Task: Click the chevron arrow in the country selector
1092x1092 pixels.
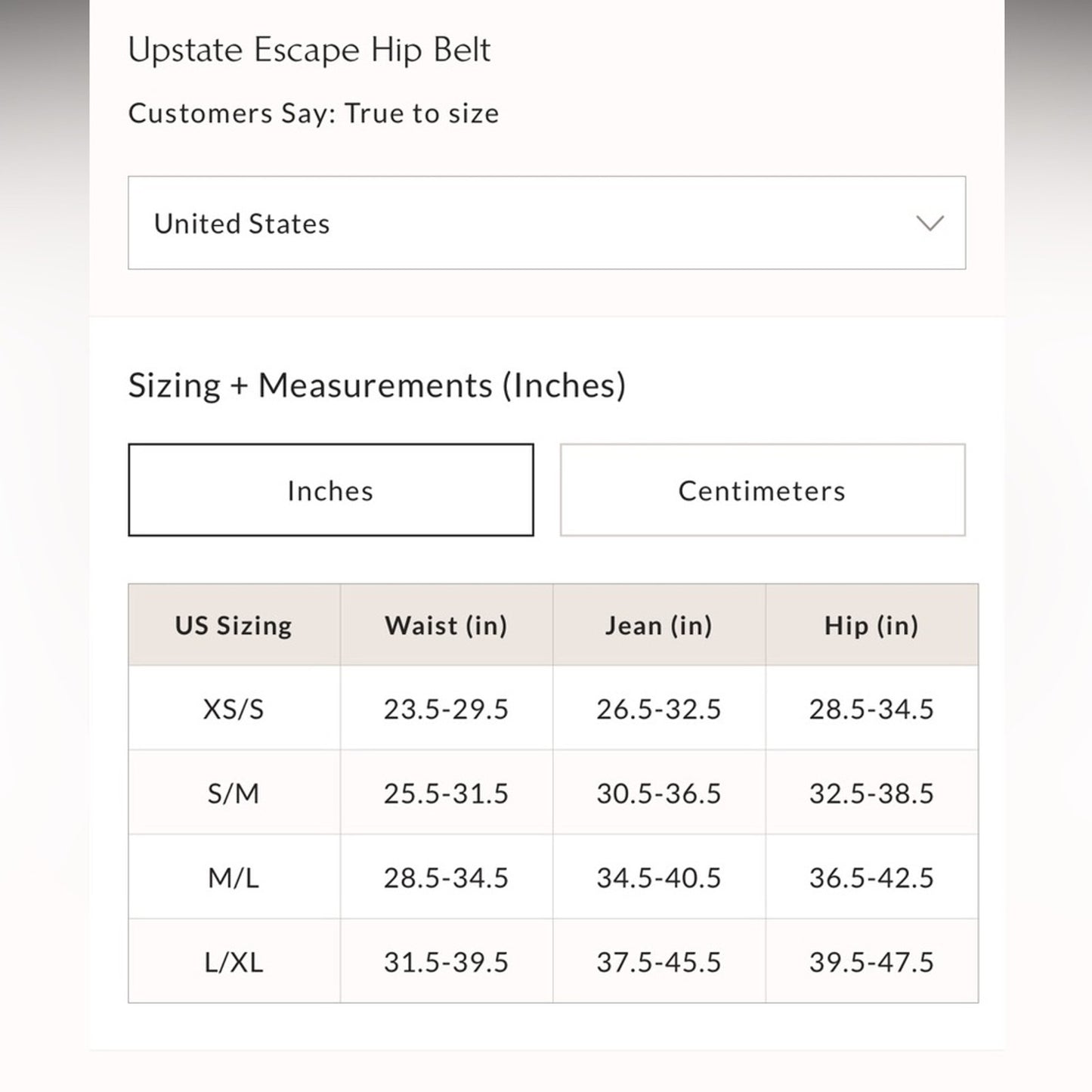Action: point(930,223)
